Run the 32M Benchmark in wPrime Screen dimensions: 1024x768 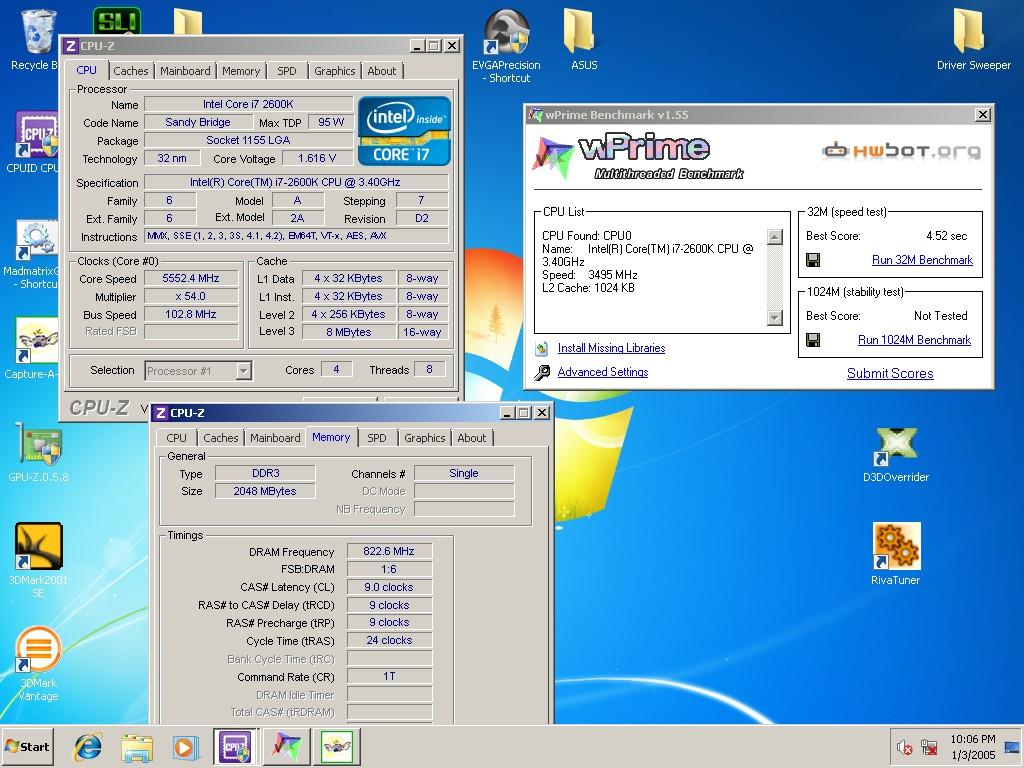pos(922,260)
